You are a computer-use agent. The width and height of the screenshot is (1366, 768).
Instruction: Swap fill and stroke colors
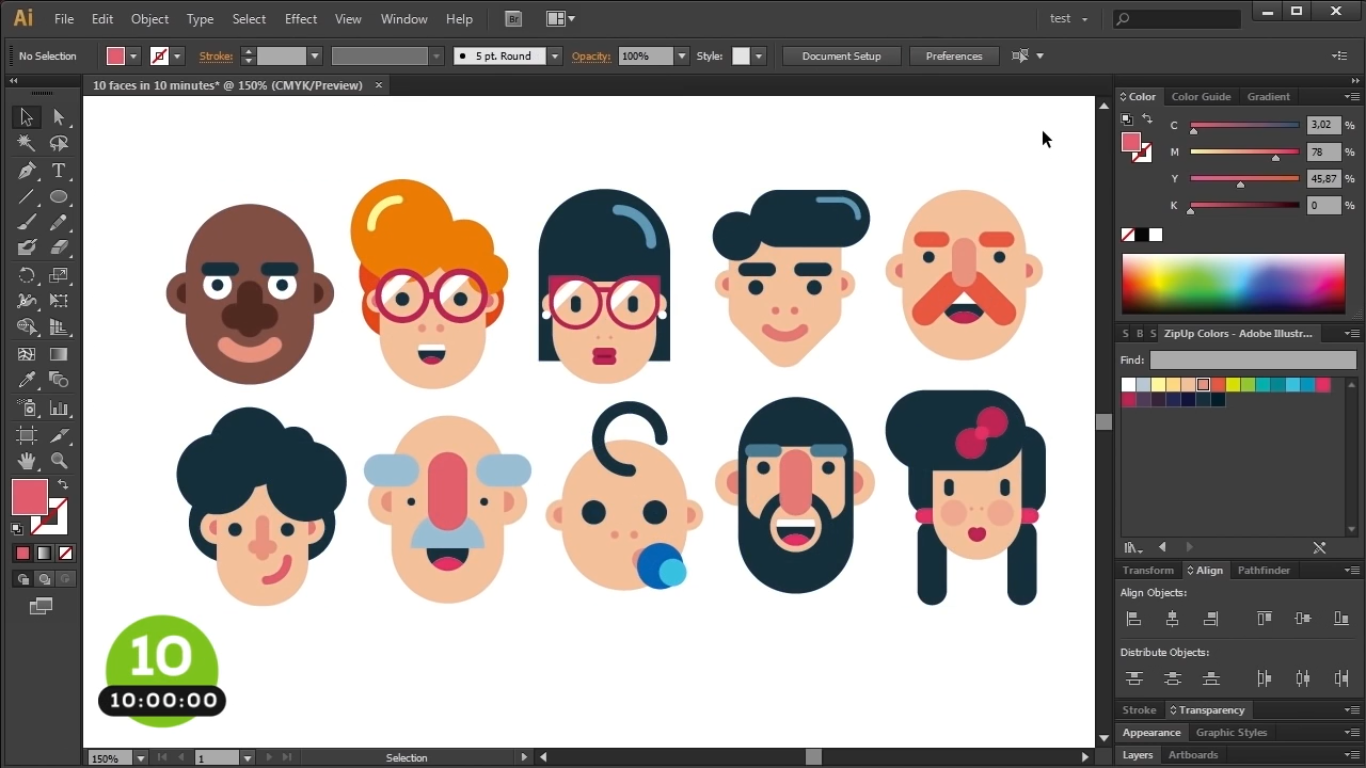(x=63, y=484)
